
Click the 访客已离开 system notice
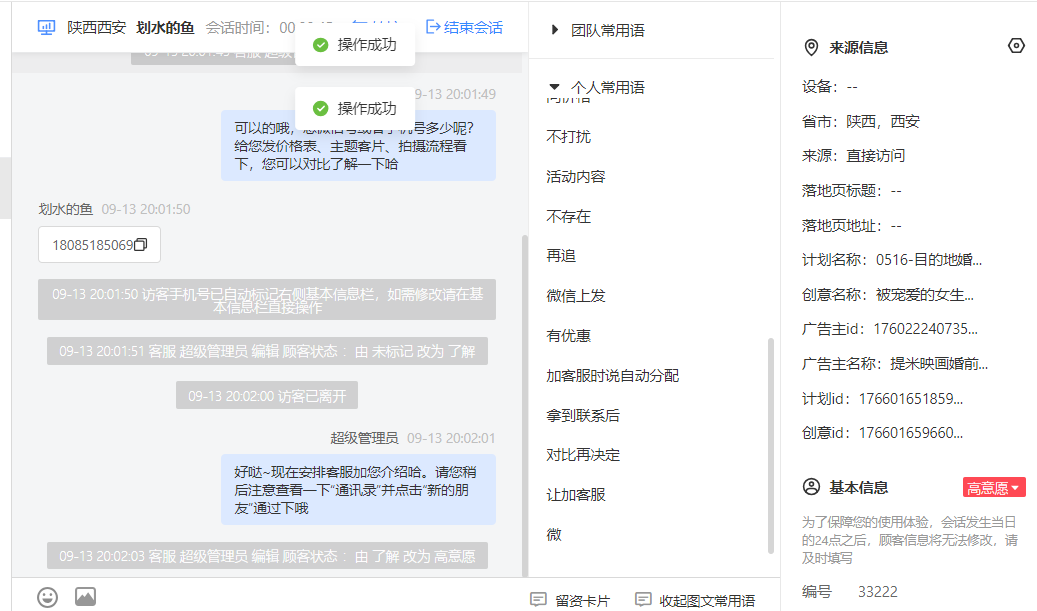coord(267,396)
